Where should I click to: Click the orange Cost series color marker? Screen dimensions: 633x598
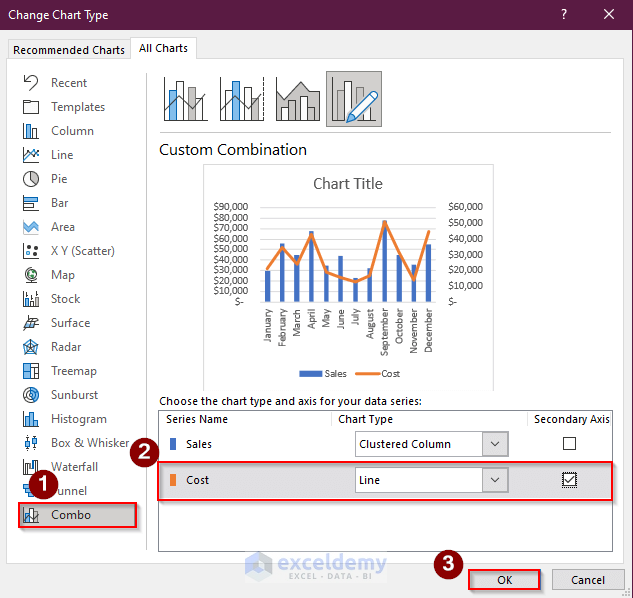(173, 480)
